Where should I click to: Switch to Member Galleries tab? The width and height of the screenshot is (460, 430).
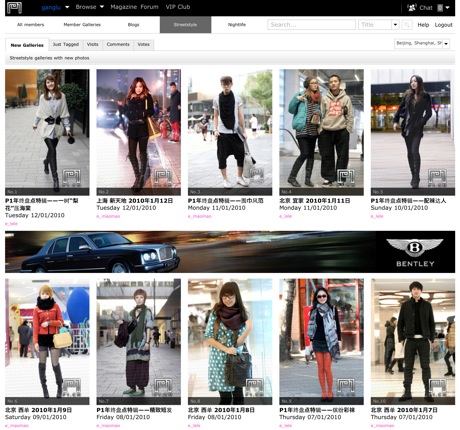point(82,25)
